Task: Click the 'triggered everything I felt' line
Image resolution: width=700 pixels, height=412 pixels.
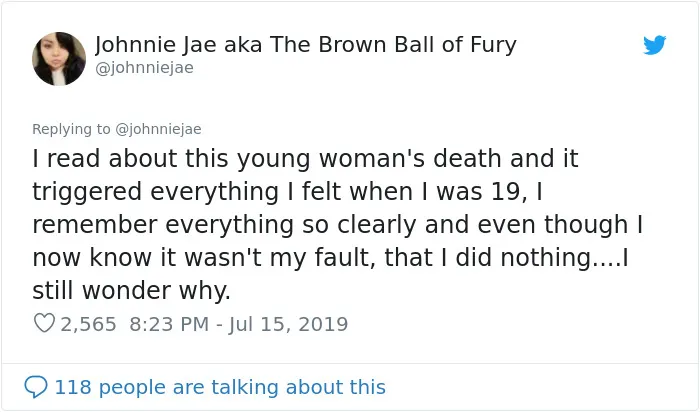Action: (287, 192)
